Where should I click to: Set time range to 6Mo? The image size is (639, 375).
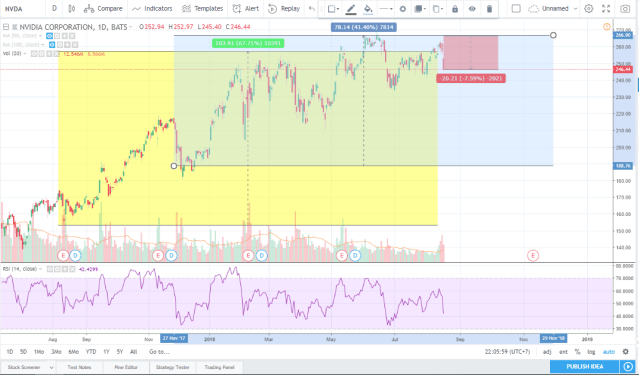[x=73, y=351]
